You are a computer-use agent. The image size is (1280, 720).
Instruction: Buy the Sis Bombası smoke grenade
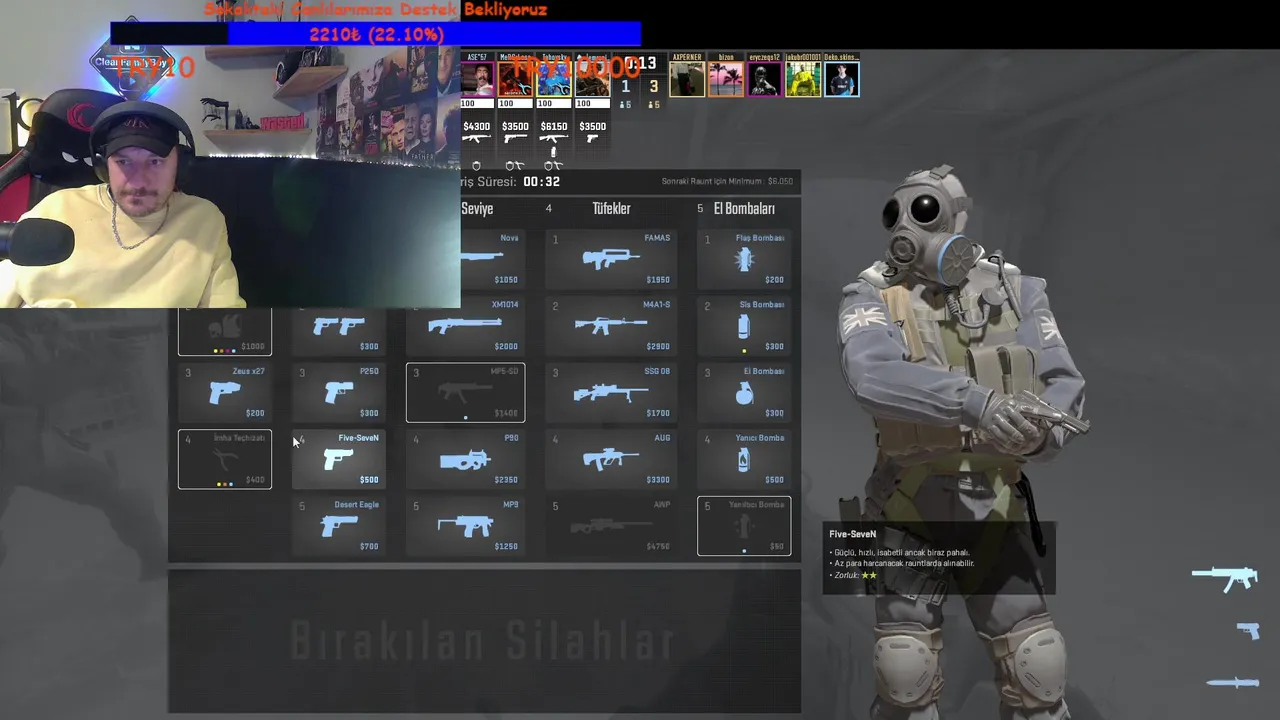click(x=744, y=326)
